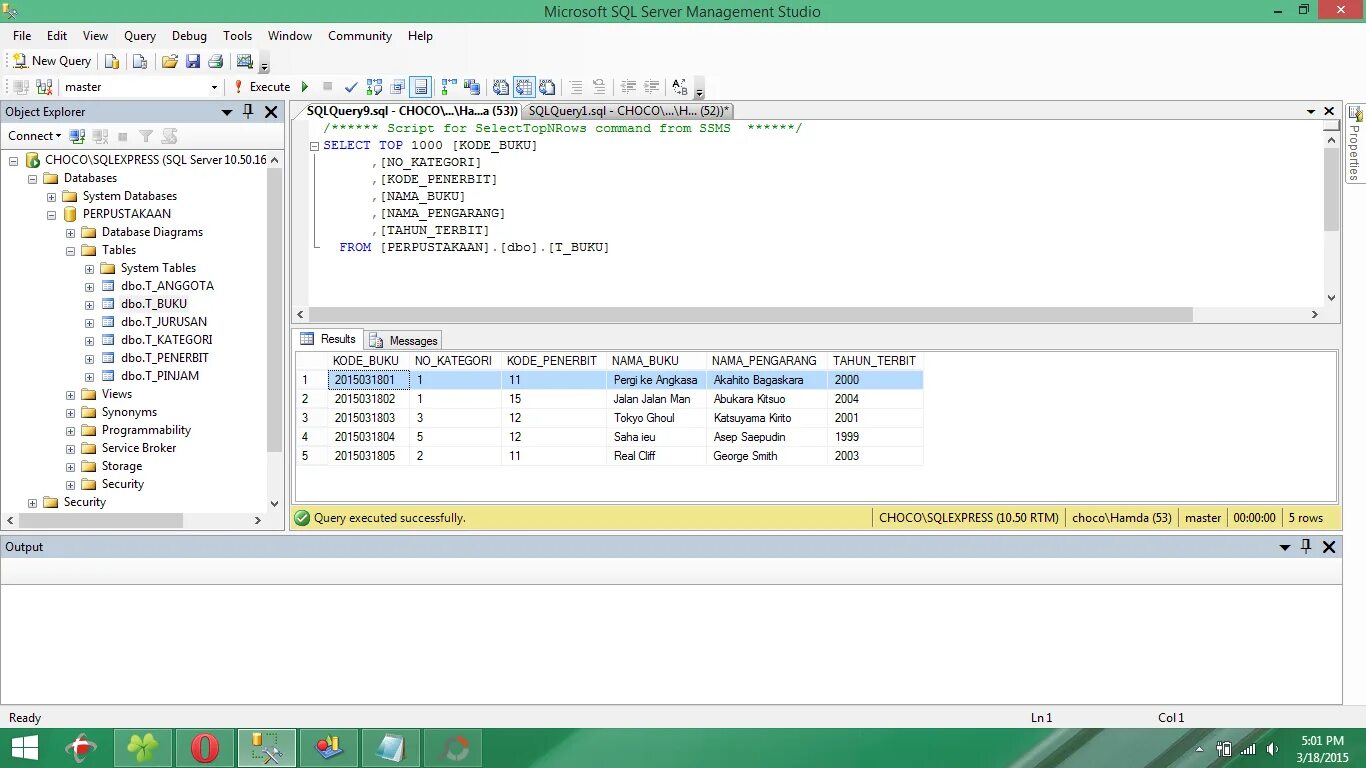This screenshot has height=768, width=1366.
Task: Uncomment the selected lines icon
Action: (598, 87)
